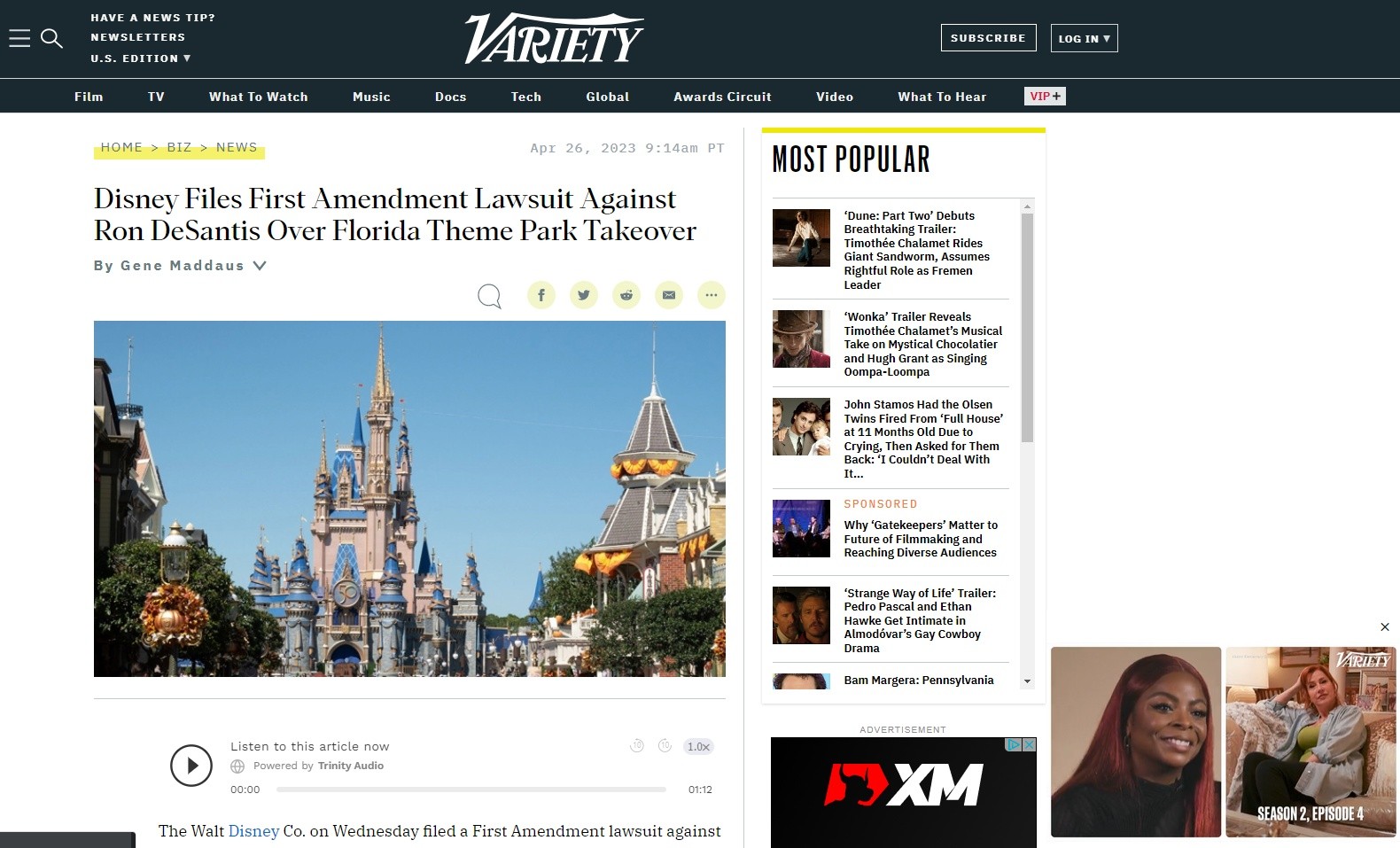1400x848 pixels.
Task: Click the Subscribe button
Action: [x=988, y=38]
